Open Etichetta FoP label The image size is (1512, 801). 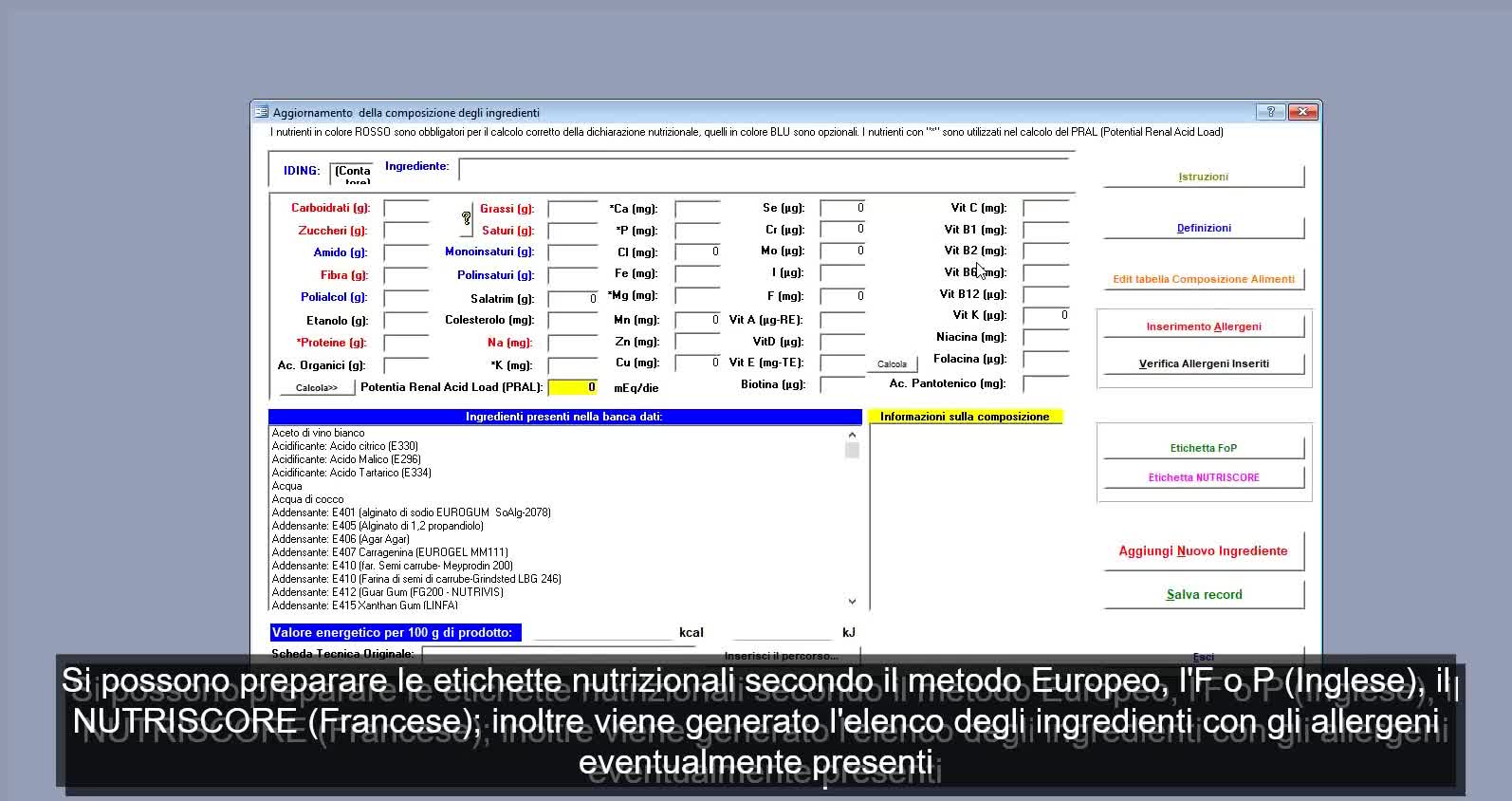click(1204, 448)
